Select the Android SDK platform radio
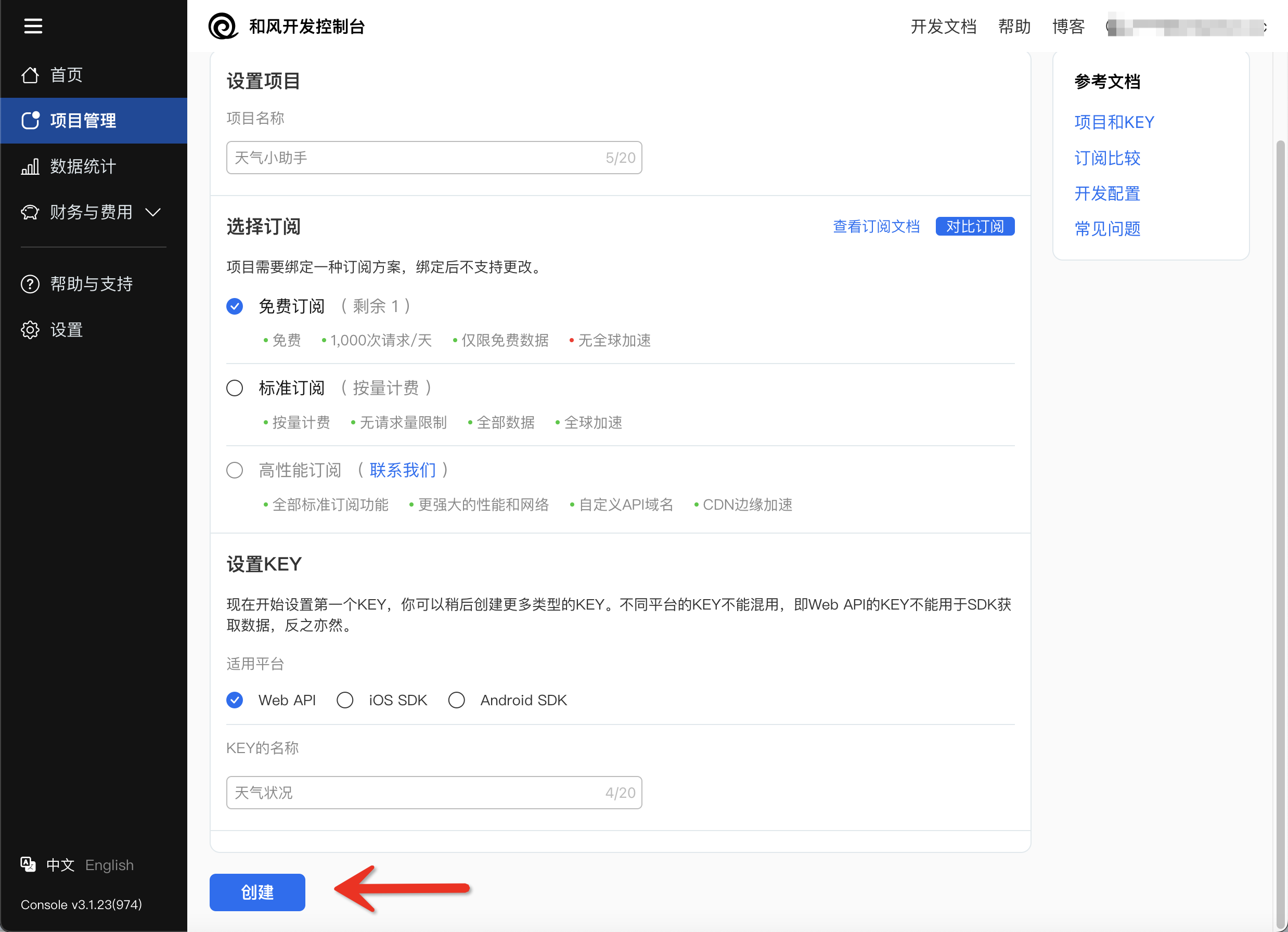The height and width of the screenshot is (932, 1288). click(456, 700)
